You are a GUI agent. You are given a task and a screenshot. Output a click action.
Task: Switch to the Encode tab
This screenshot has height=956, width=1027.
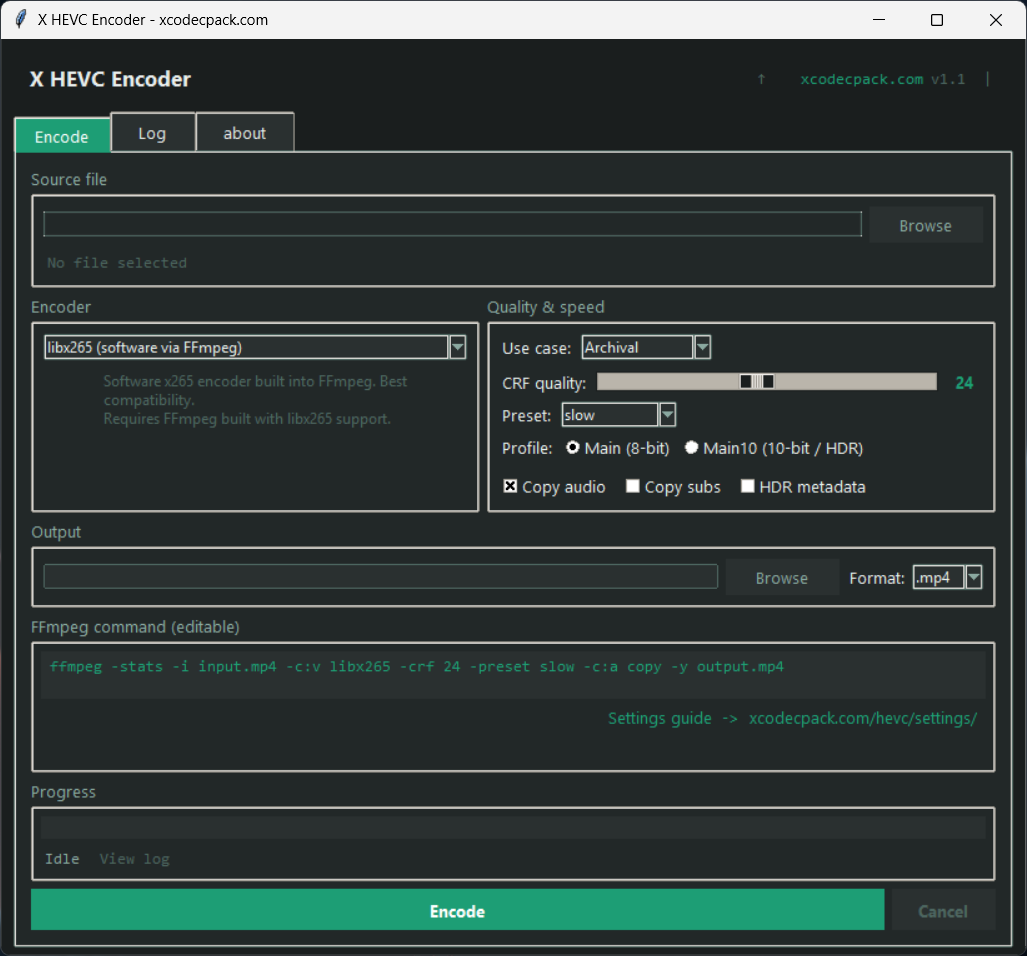[x=62, y=136]
